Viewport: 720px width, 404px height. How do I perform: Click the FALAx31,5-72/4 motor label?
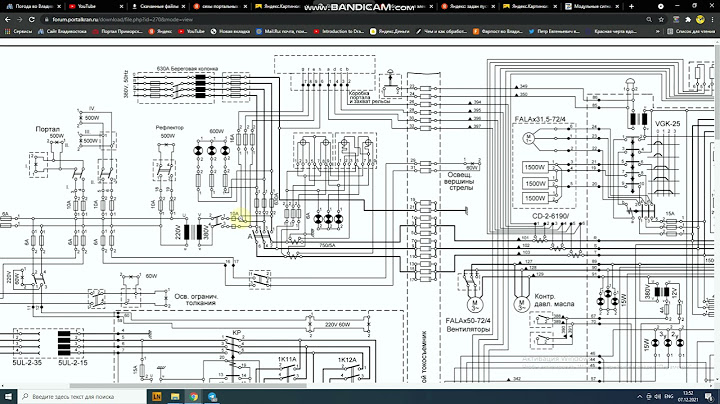pyautogui.click(x=540, y=119)
